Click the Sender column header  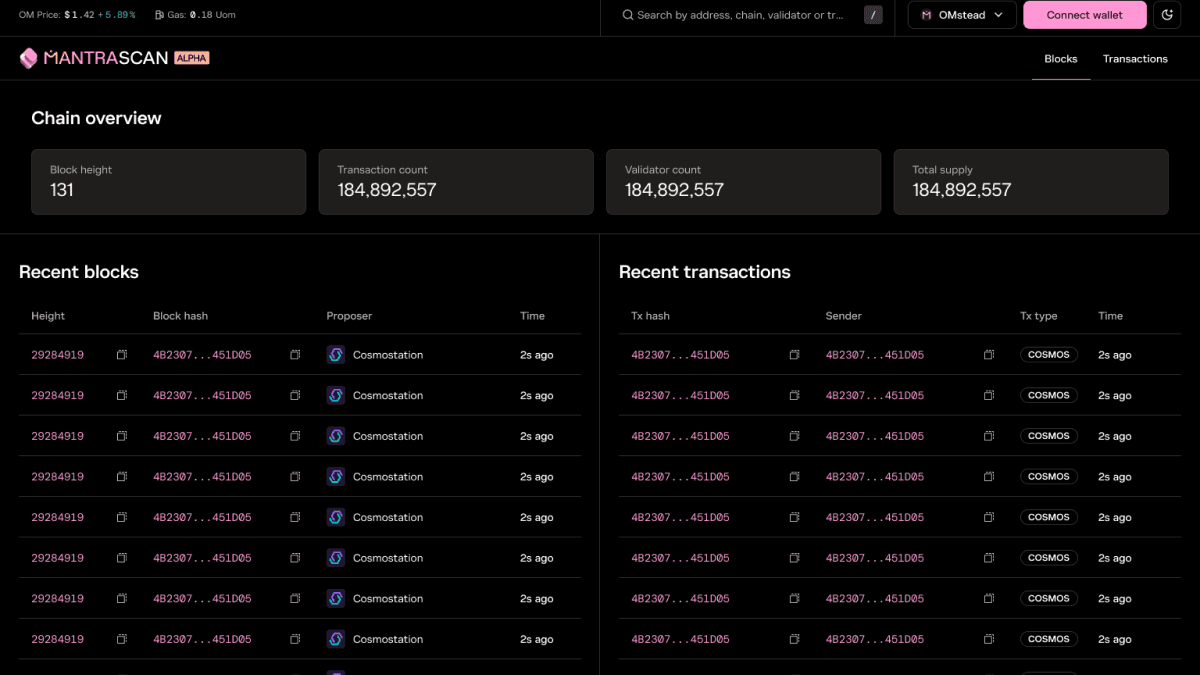(843, 316)
